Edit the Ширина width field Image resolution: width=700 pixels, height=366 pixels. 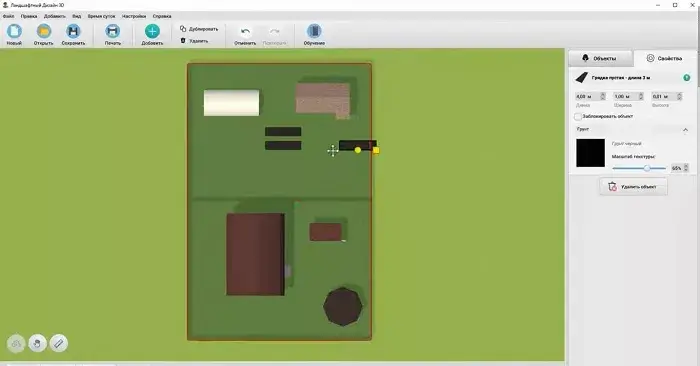pyautogui.click(x=625, y=96)
